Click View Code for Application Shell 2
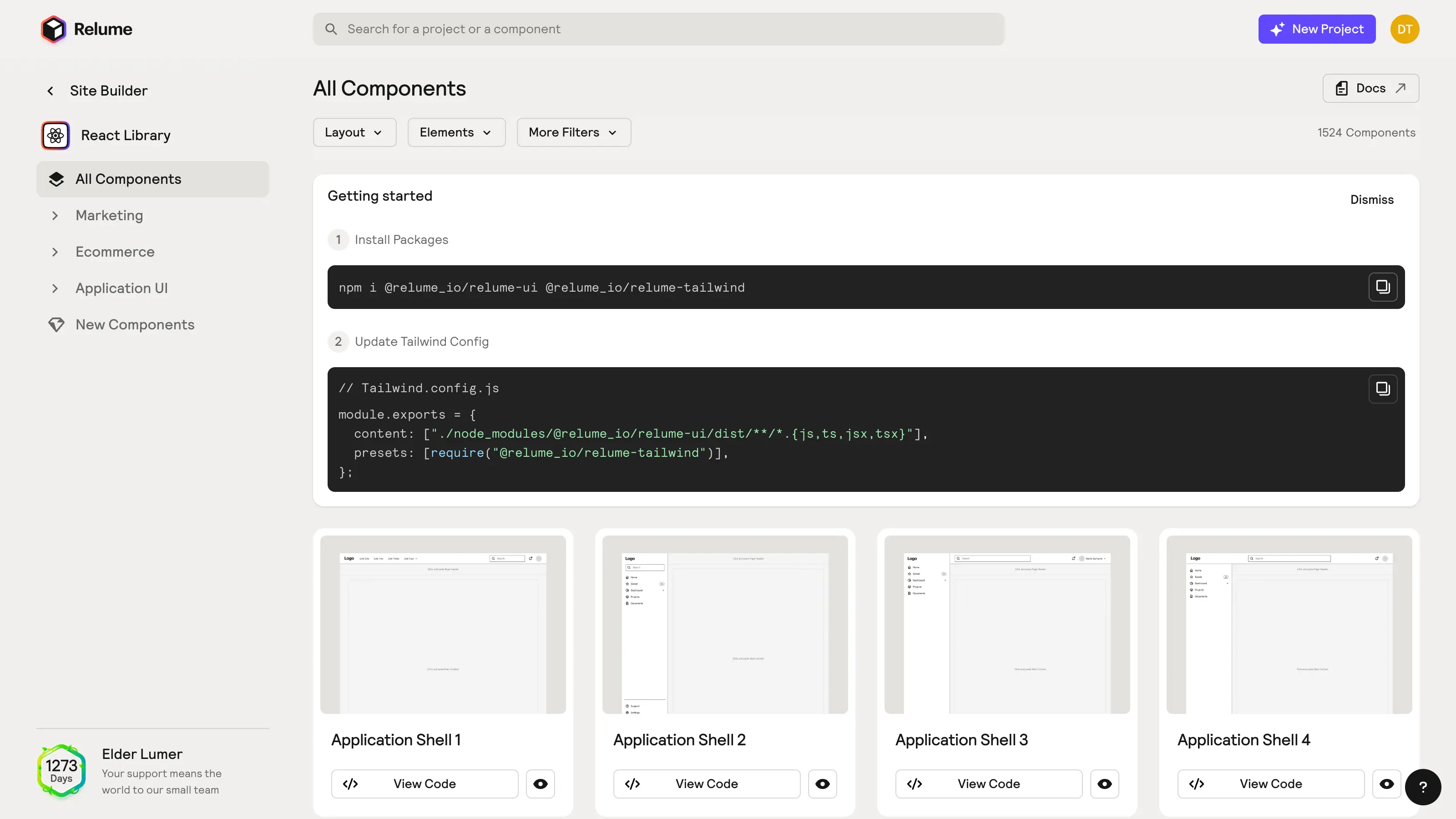This screenshot has height=819, width=1456. [x=707, y=784]
